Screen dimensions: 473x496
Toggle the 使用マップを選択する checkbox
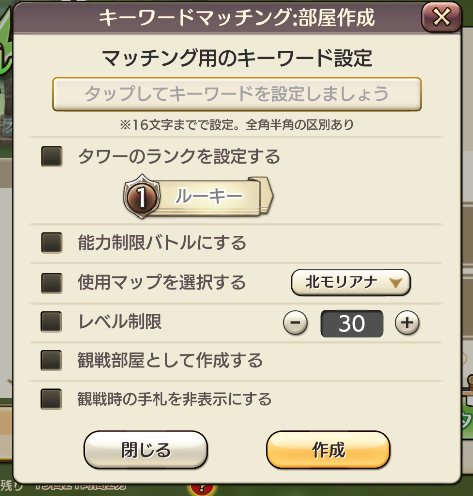coord(52,283)
